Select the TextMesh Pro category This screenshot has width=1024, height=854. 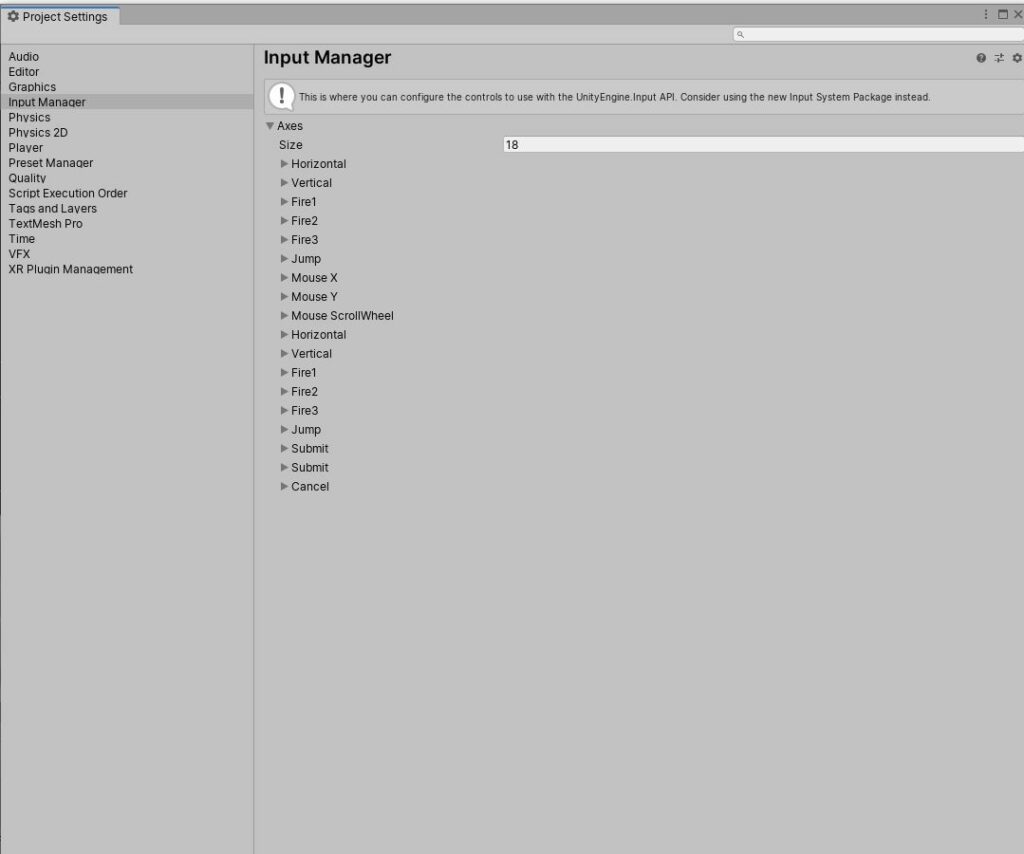[x=46, y=224]
